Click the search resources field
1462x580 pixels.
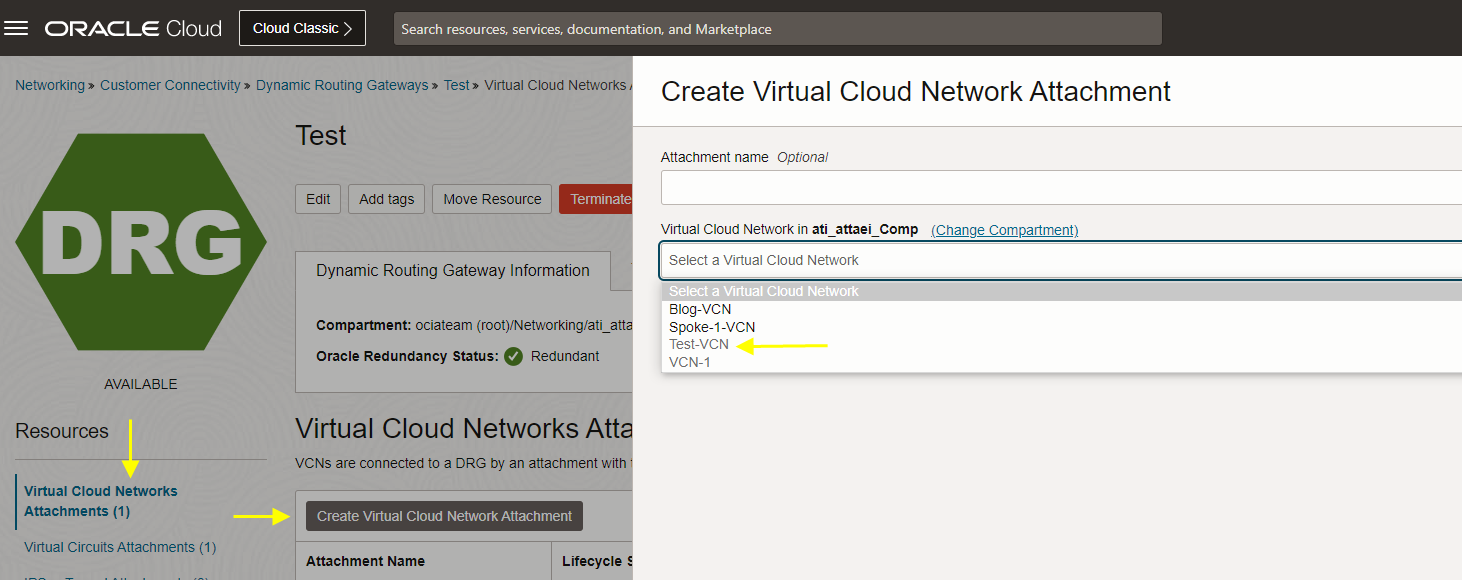(777, 29)
